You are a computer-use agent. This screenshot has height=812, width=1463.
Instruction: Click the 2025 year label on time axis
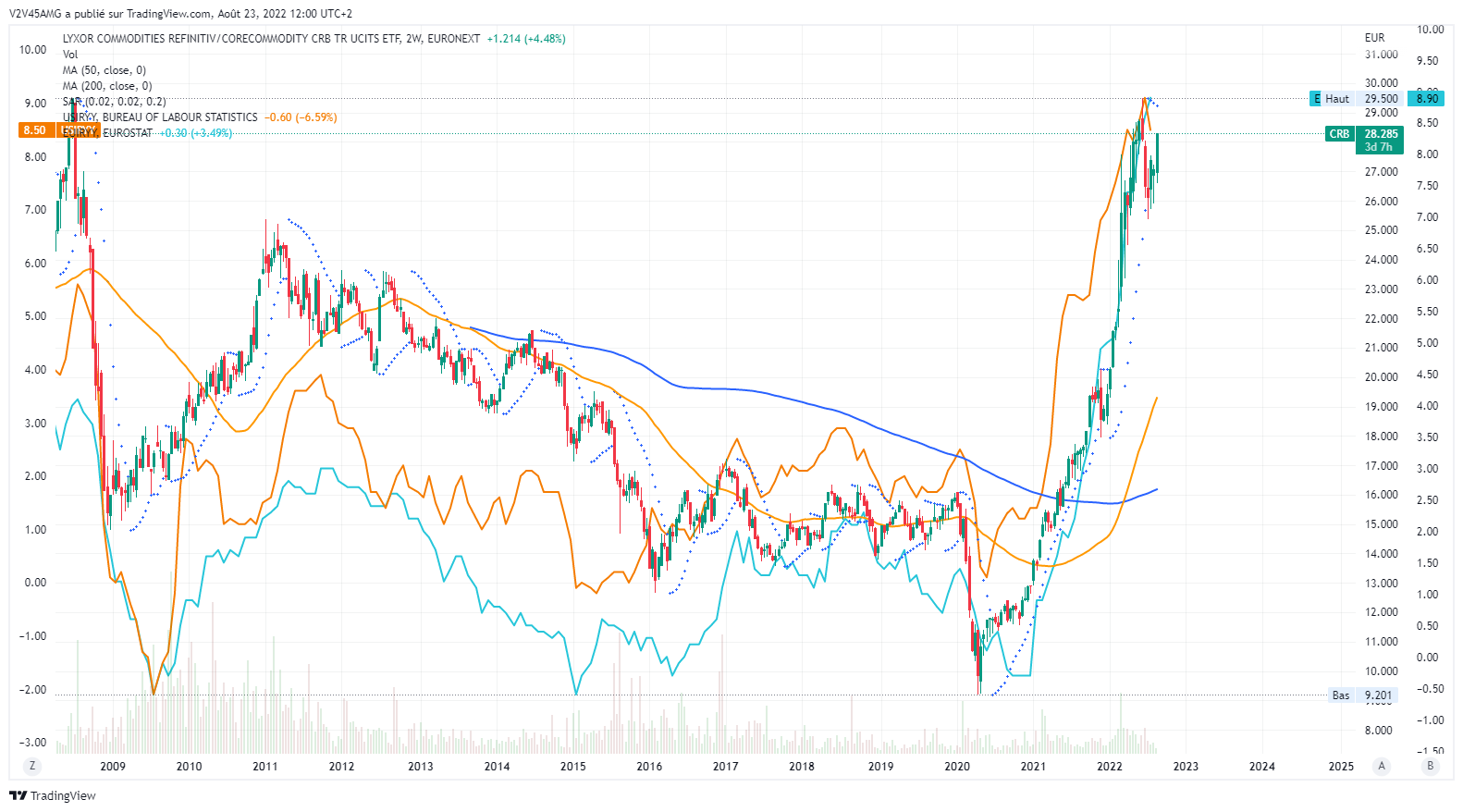(1341, 766)
